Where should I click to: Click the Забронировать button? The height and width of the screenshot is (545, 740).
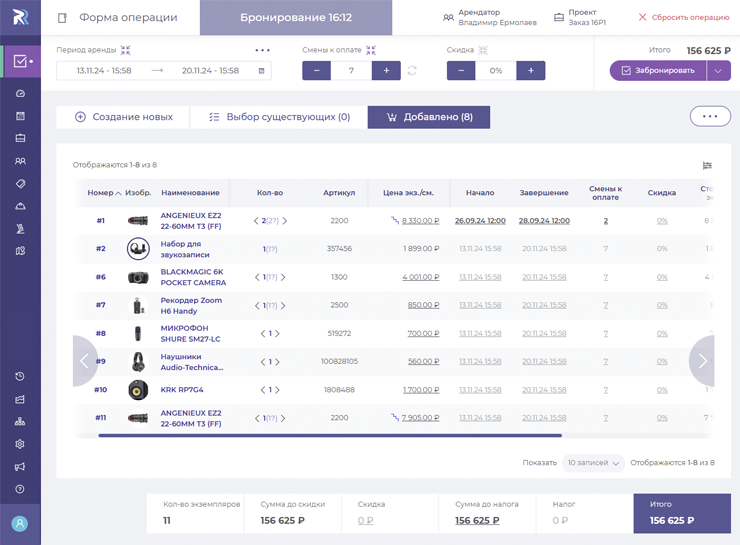click(x=658, y=71)
